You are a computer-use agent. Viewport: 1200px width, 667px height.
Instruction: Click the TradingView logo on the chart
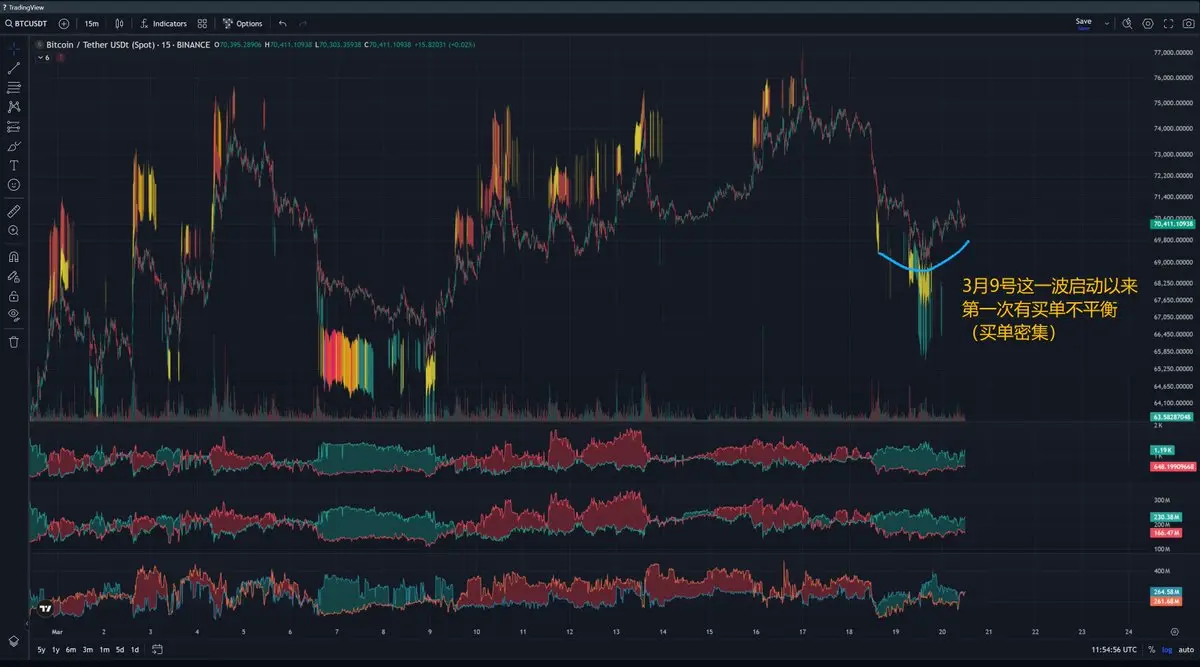pos(44,607)
